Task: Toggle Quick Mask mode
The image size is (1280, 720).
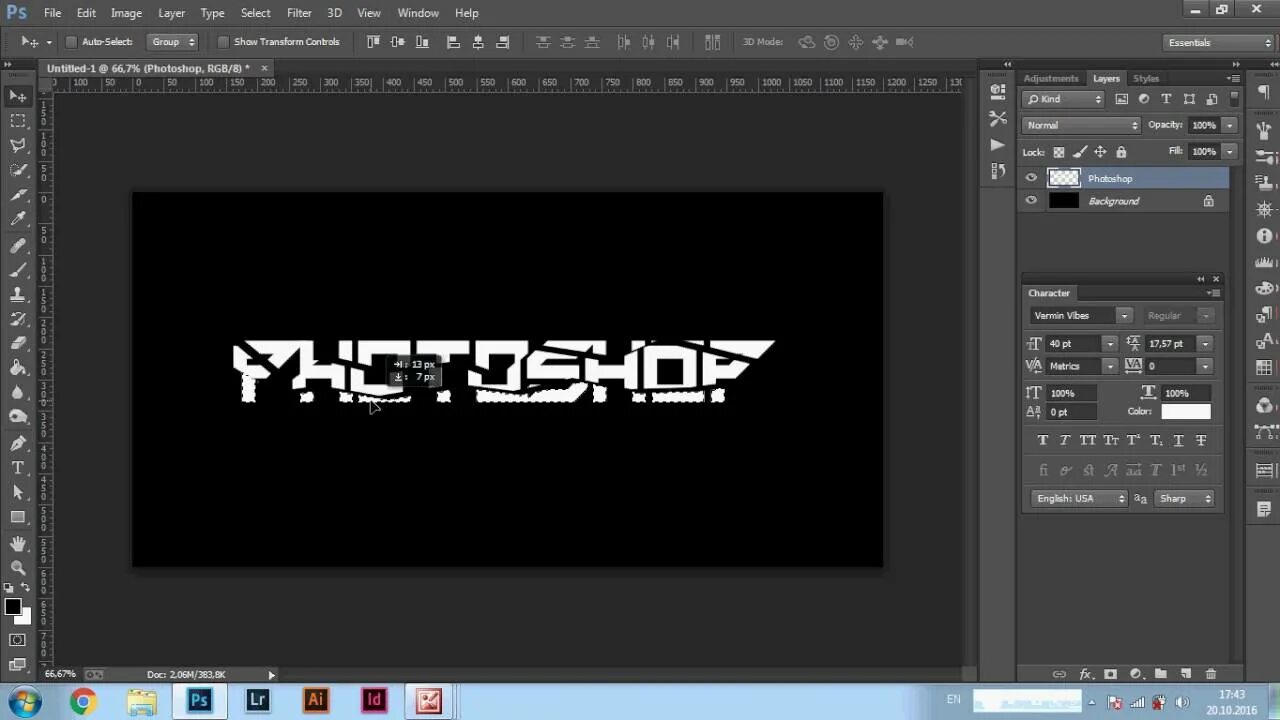Action: 18,640
